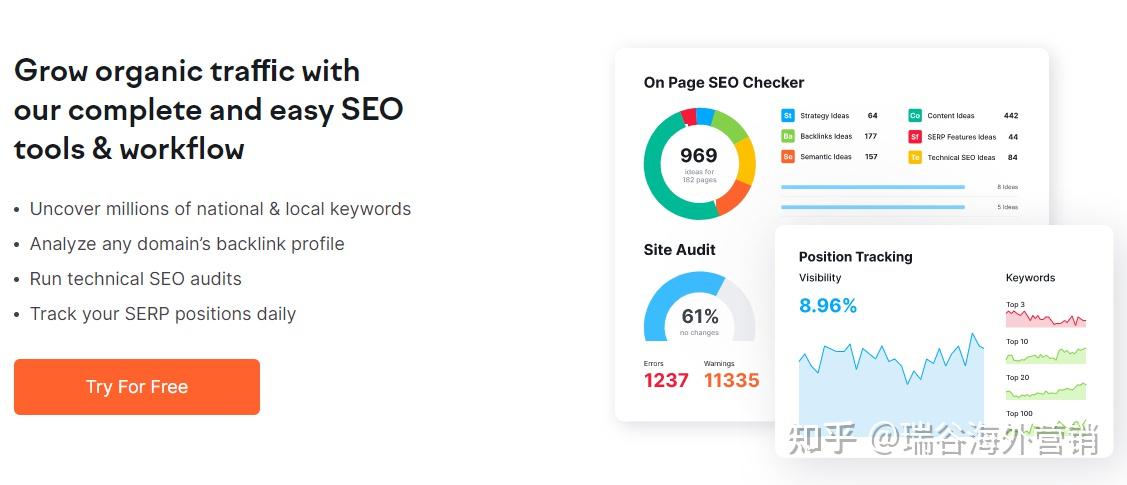Click the 969 ideas donut chart

(699, 163)
